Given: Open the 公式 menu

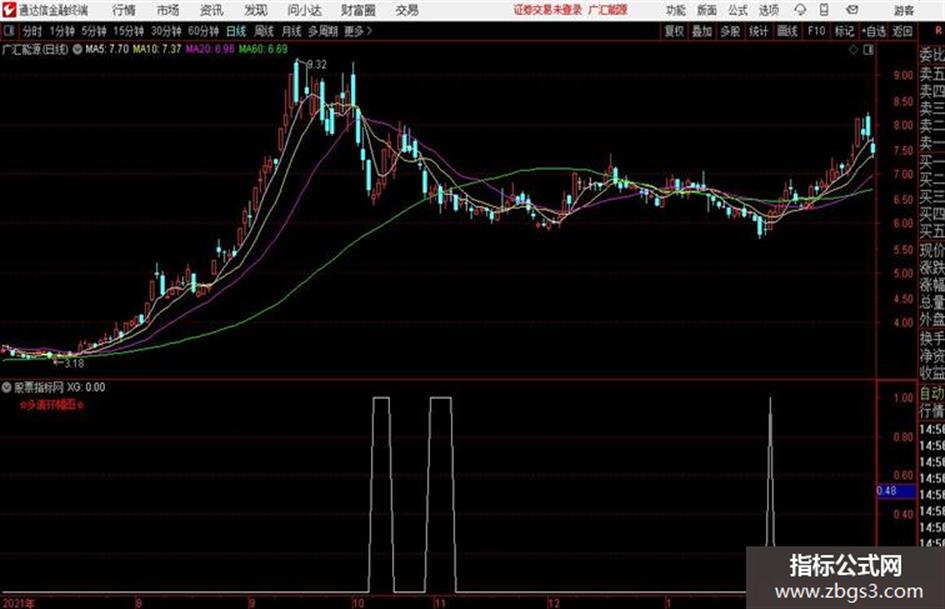Looking at the screenshot, I should click(x=738, y=10).
